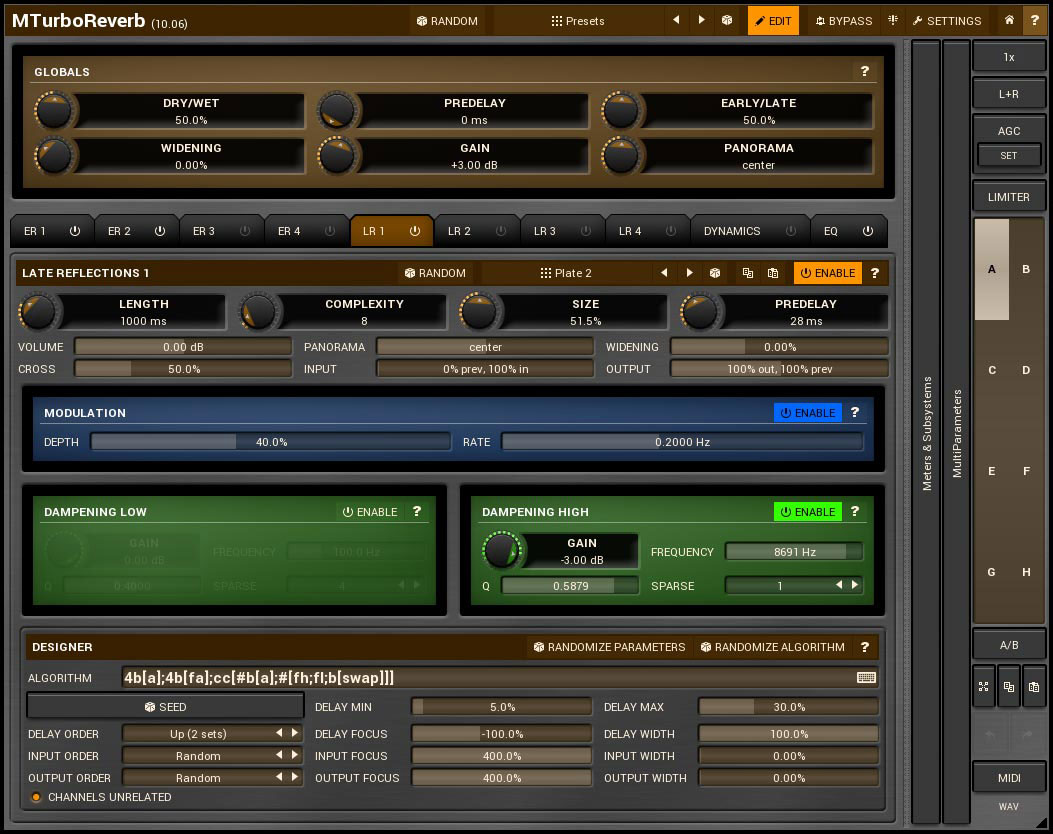
Task: Click the Randomize Algorithm button
Action: [x=772, y=647]
